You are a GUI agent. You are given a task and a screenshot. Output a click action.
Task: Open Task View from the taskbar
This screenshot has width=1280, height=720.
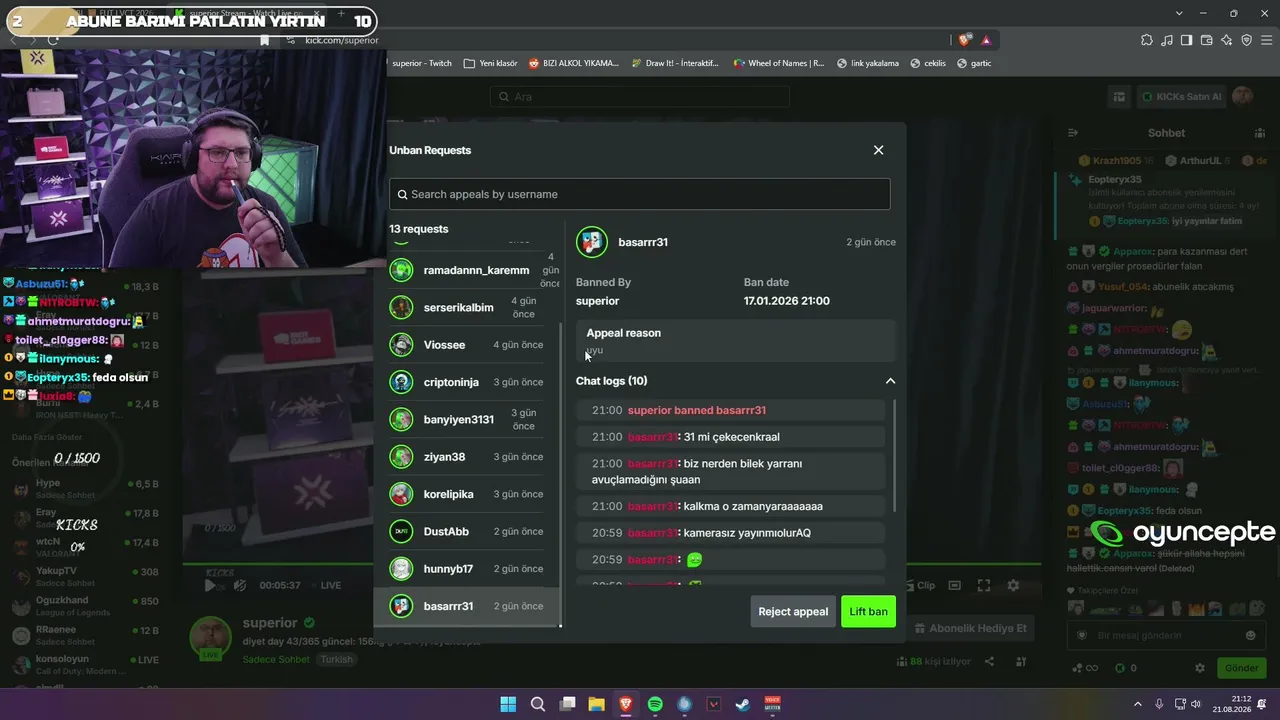coord(567,704)
